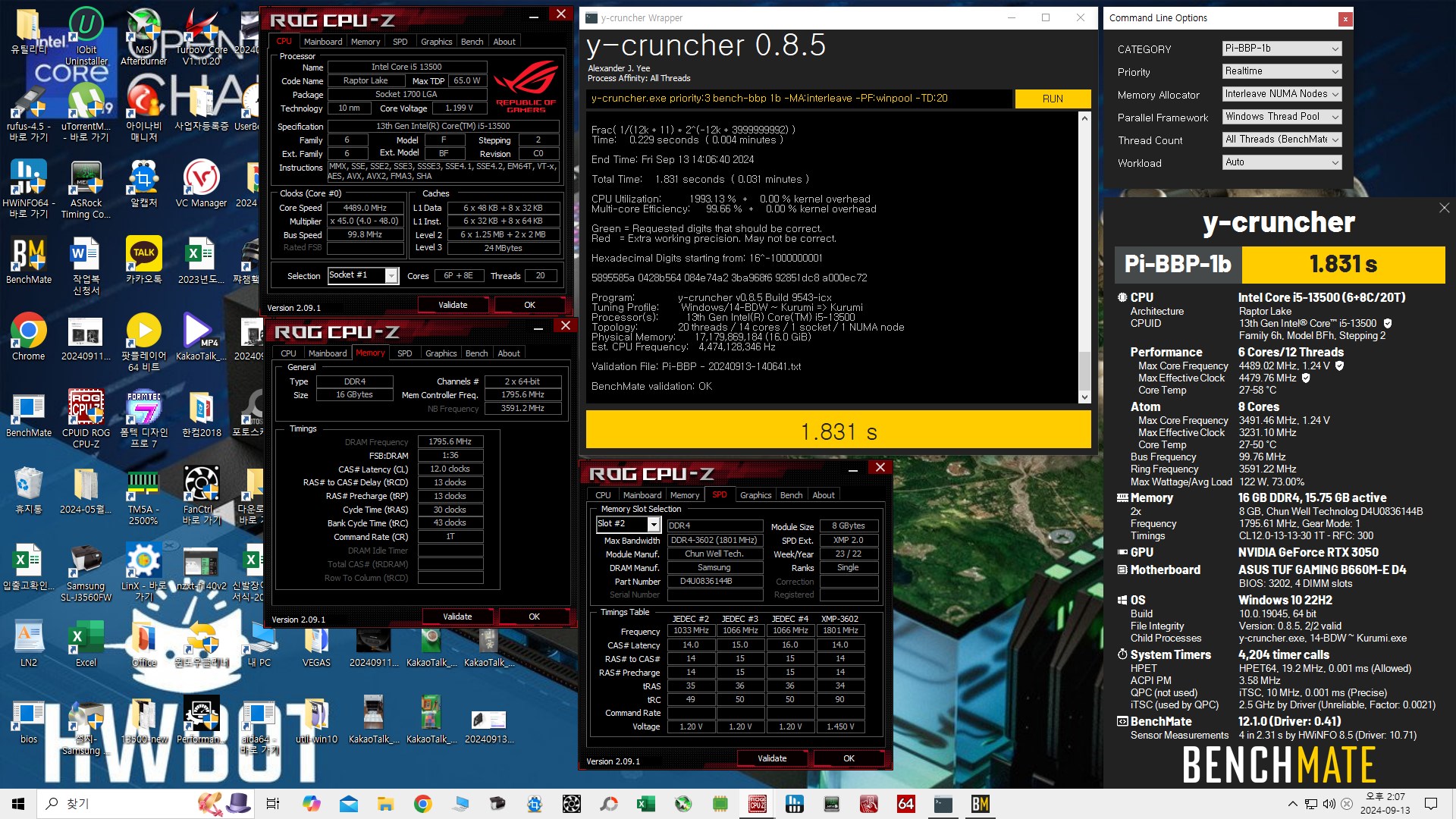This screenshot has height=819, width=1456.
Task: Switch to CPU tab in SPD CPU-Z window
Action: coord(603,495)
